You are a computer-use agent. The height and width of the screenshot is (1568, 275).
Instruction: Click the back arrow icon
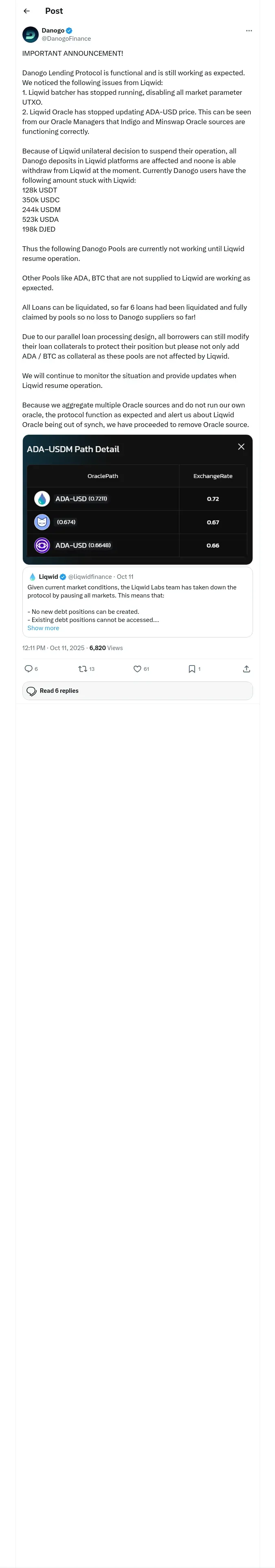(x=26, y=11)
